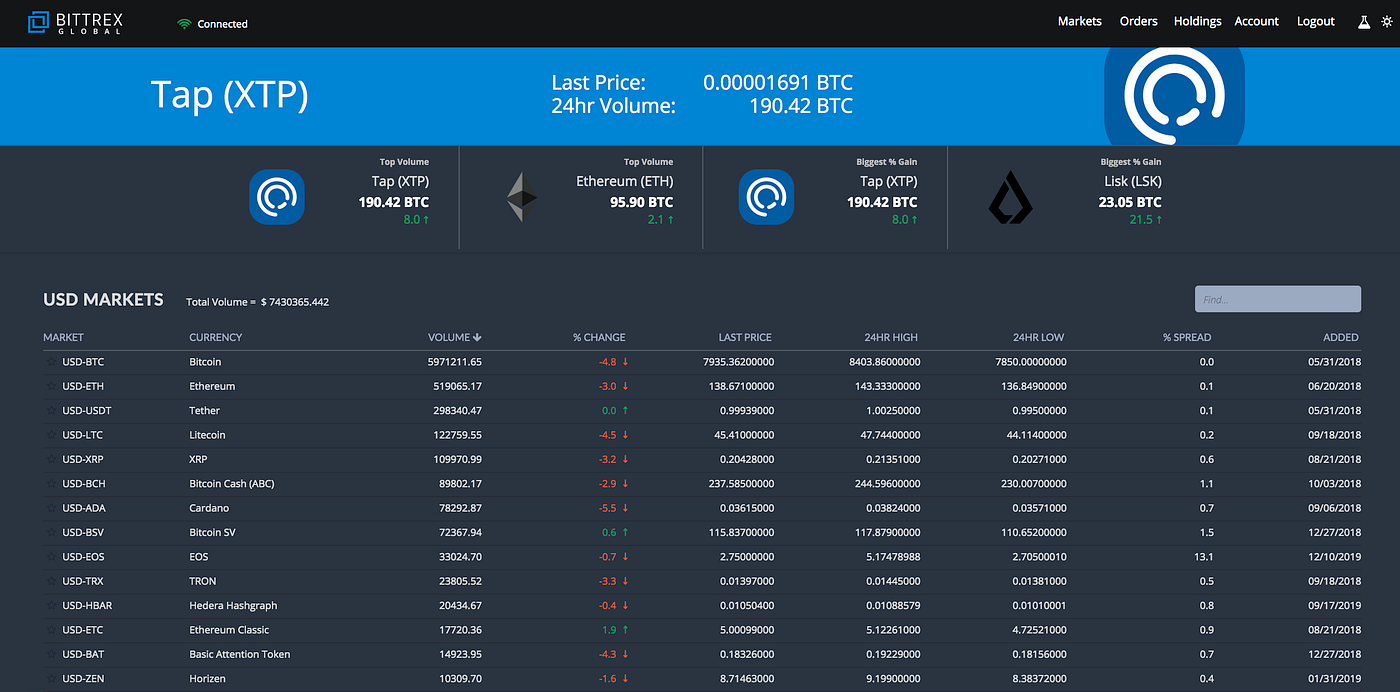Open the flask lab features icon
Screen dimensions: 1400x692
pyautogui.click(x=1363, y=21)
